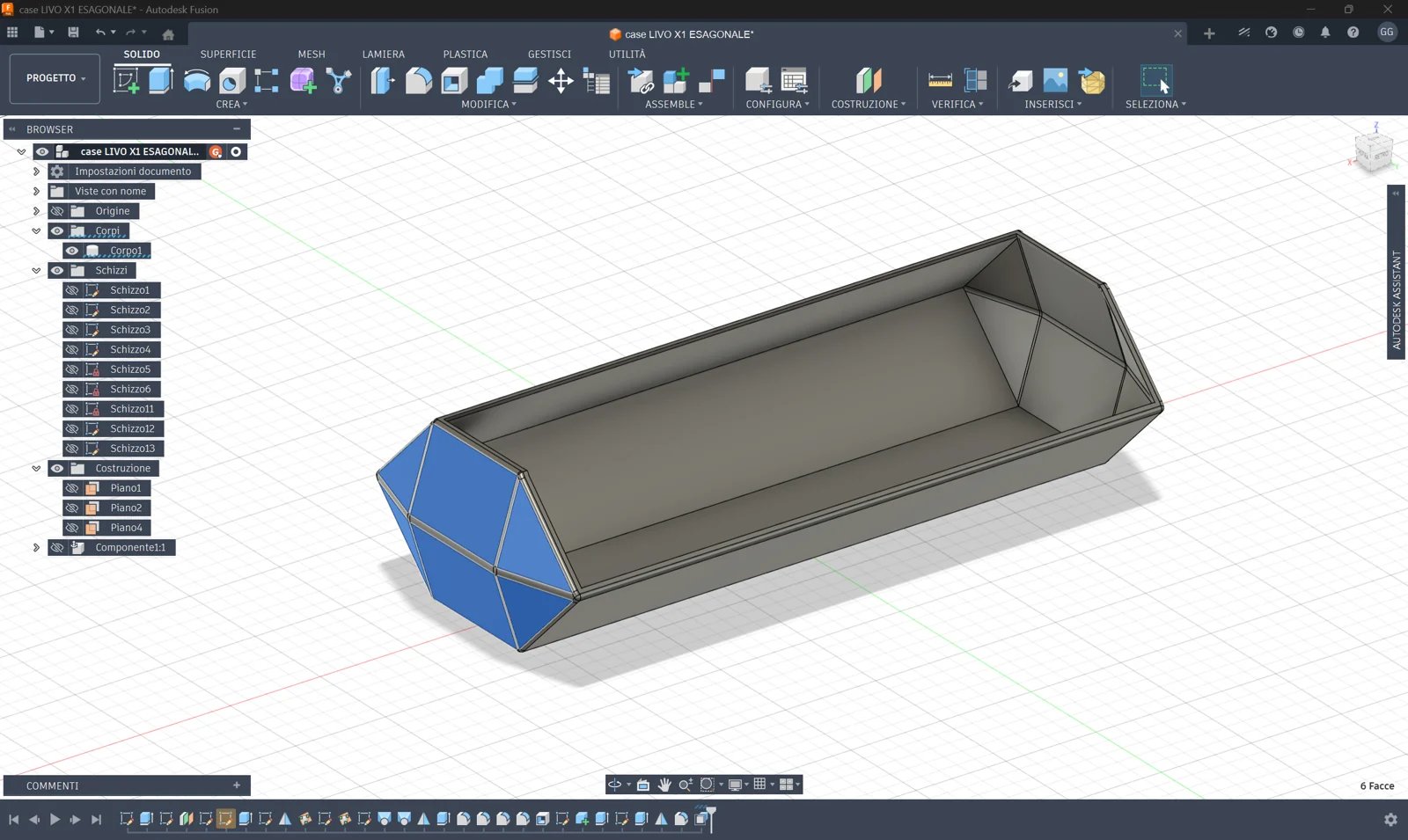Close the case LIVO X1 ESAGONALE document tab
The width and height of the screenshot is (1408, 840).
click(x=1177, y=34)
